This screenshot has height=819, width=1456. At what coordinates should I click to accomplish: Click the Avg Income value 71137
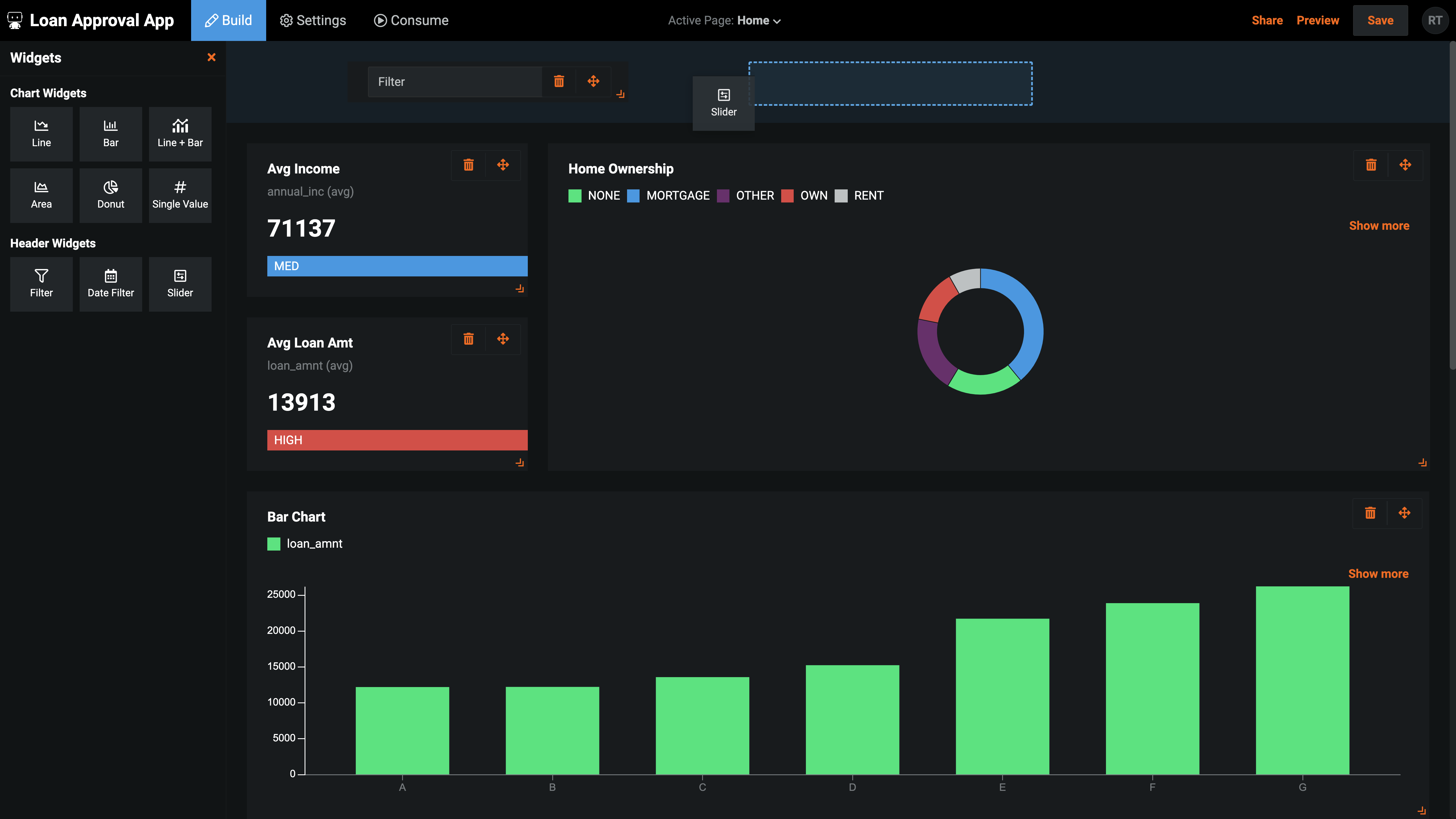click(x=301, y=228)
